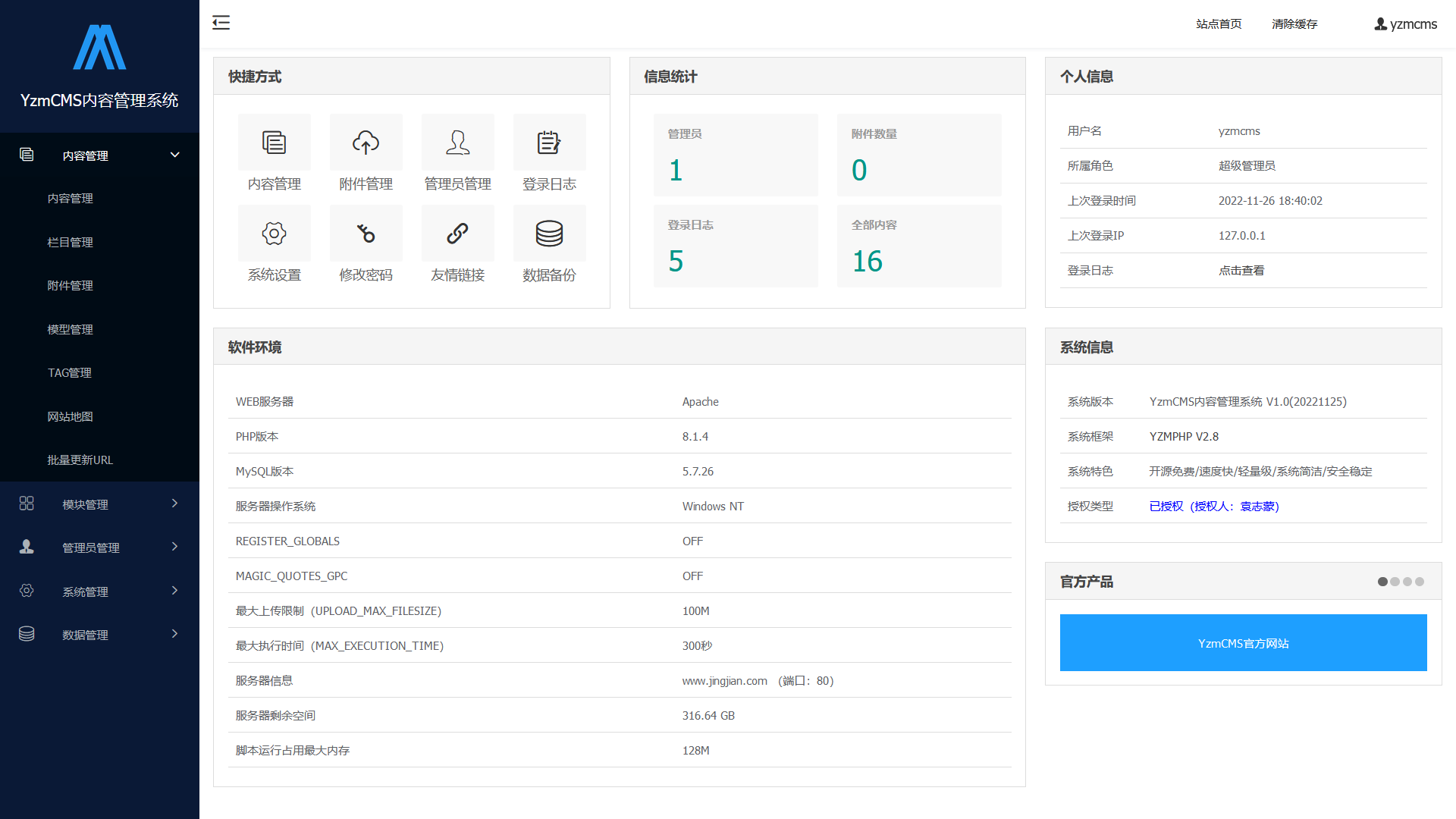
Task: Click the server info www.jingjian.com text
Action: click(724, 681)
